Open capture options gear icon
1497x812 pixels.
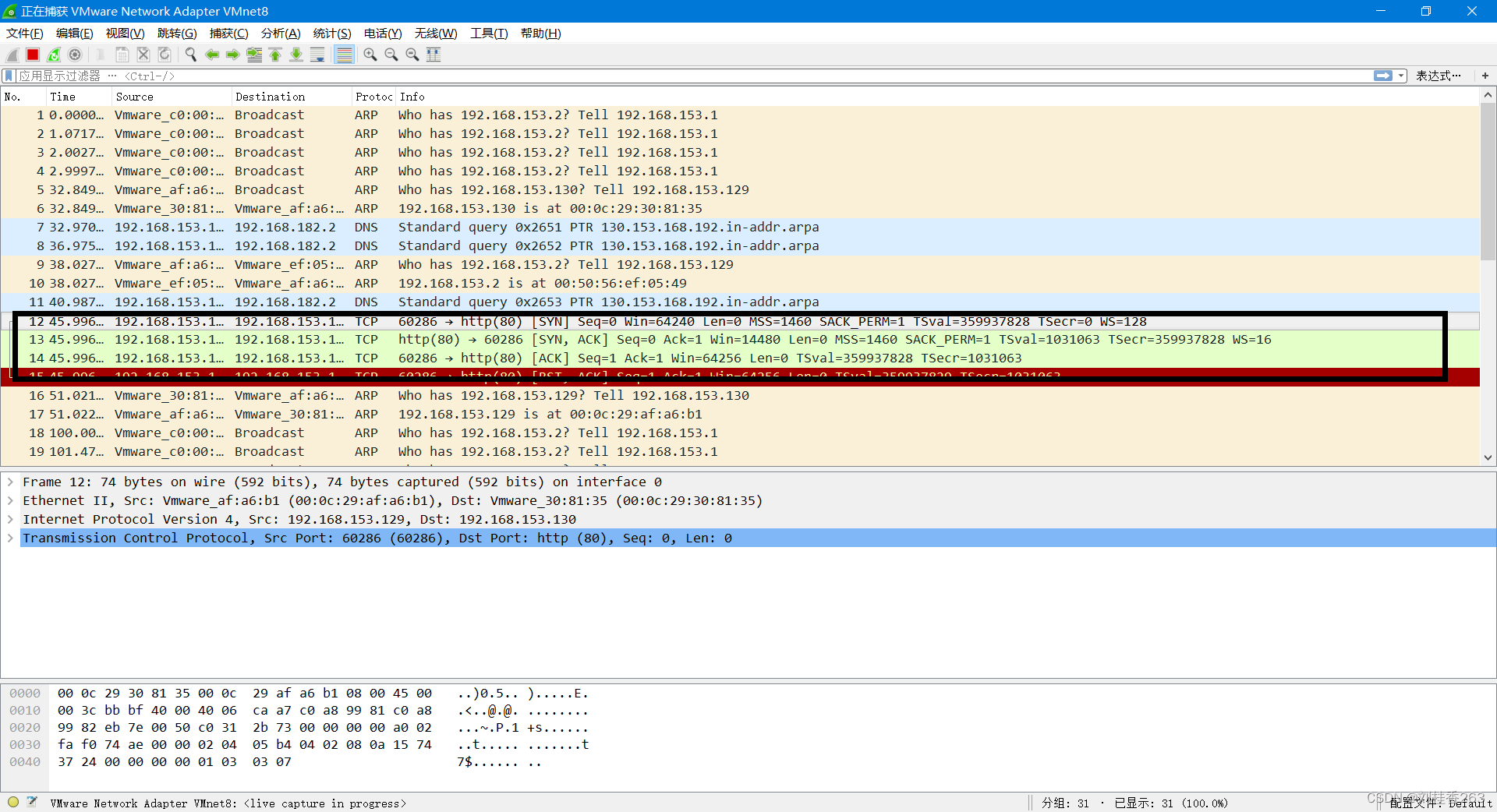pyautogui.click(x=75, y=55)
